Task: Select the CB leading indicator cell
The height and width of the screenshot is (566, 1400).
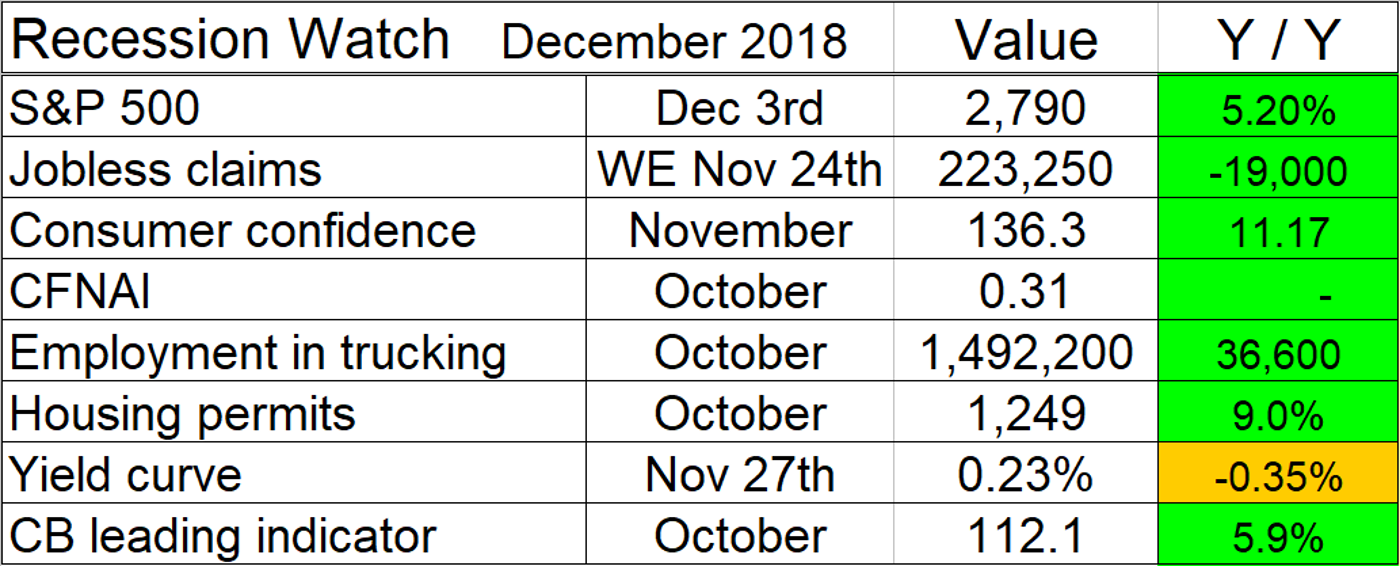Action: point(223,536)
